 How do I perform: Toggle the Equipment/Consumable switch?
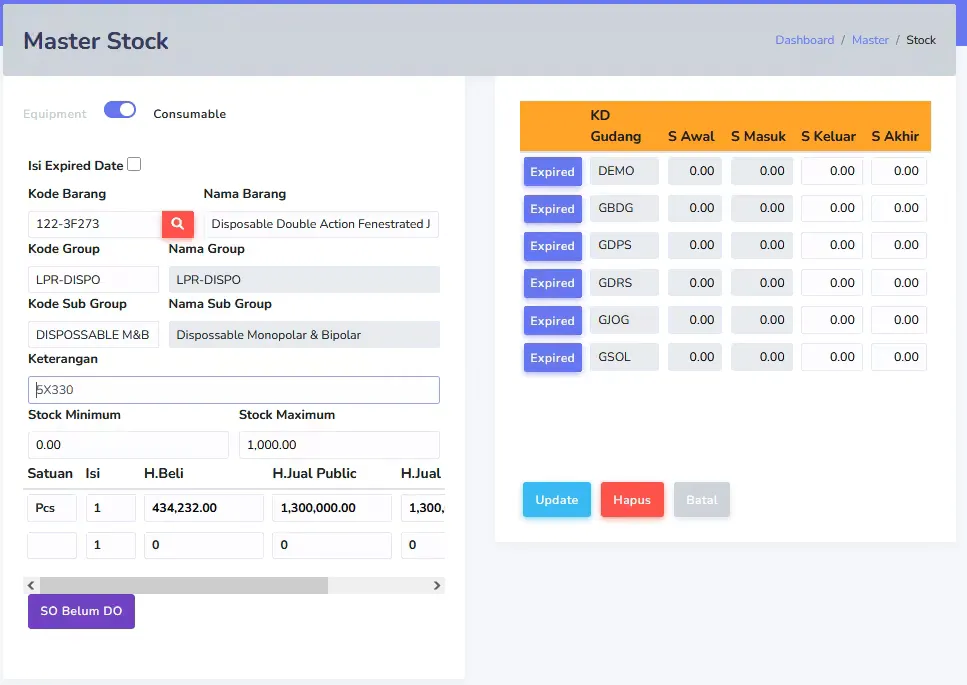pos(120,110)
